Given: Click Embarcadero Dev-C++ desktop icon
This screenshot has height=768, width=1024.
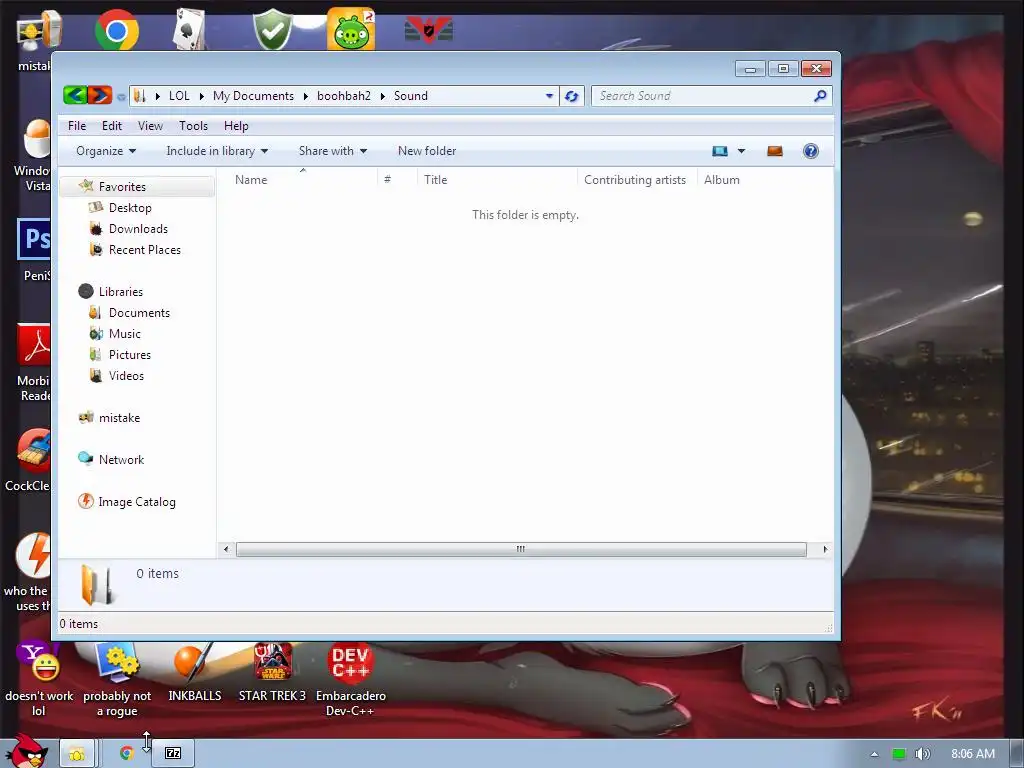Looking at the screenshot, I should pos(351,680).
